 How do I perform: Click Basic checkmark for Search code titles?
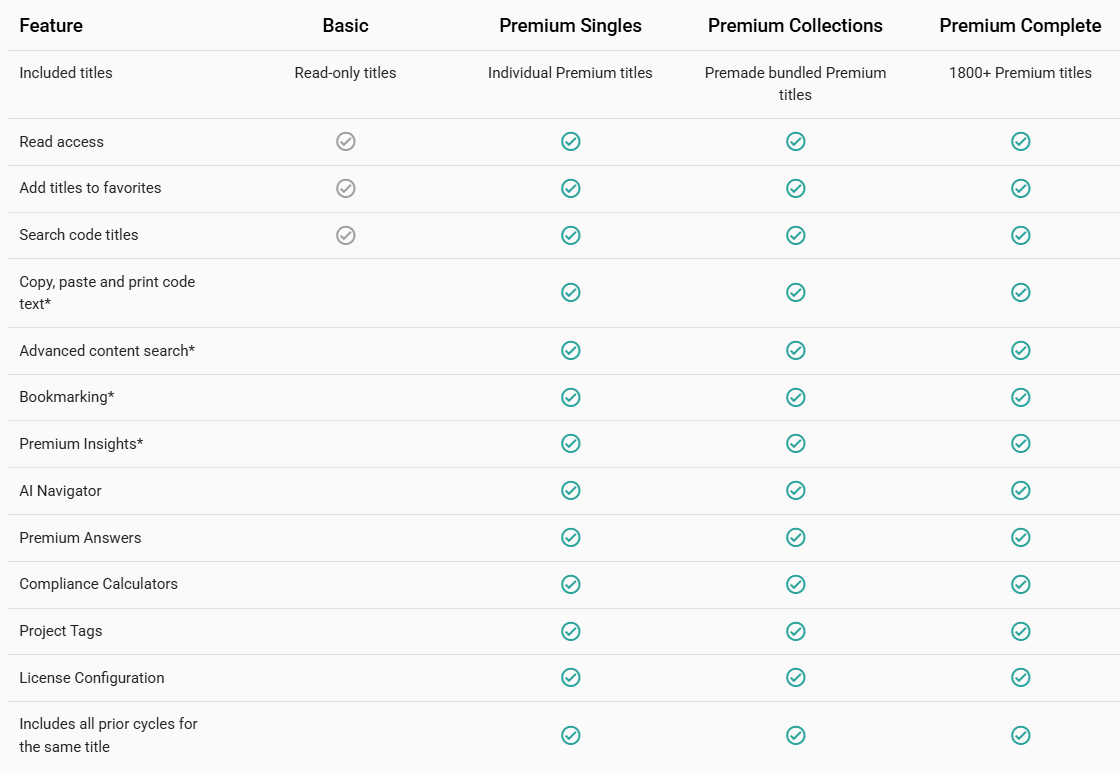point(346,235)
